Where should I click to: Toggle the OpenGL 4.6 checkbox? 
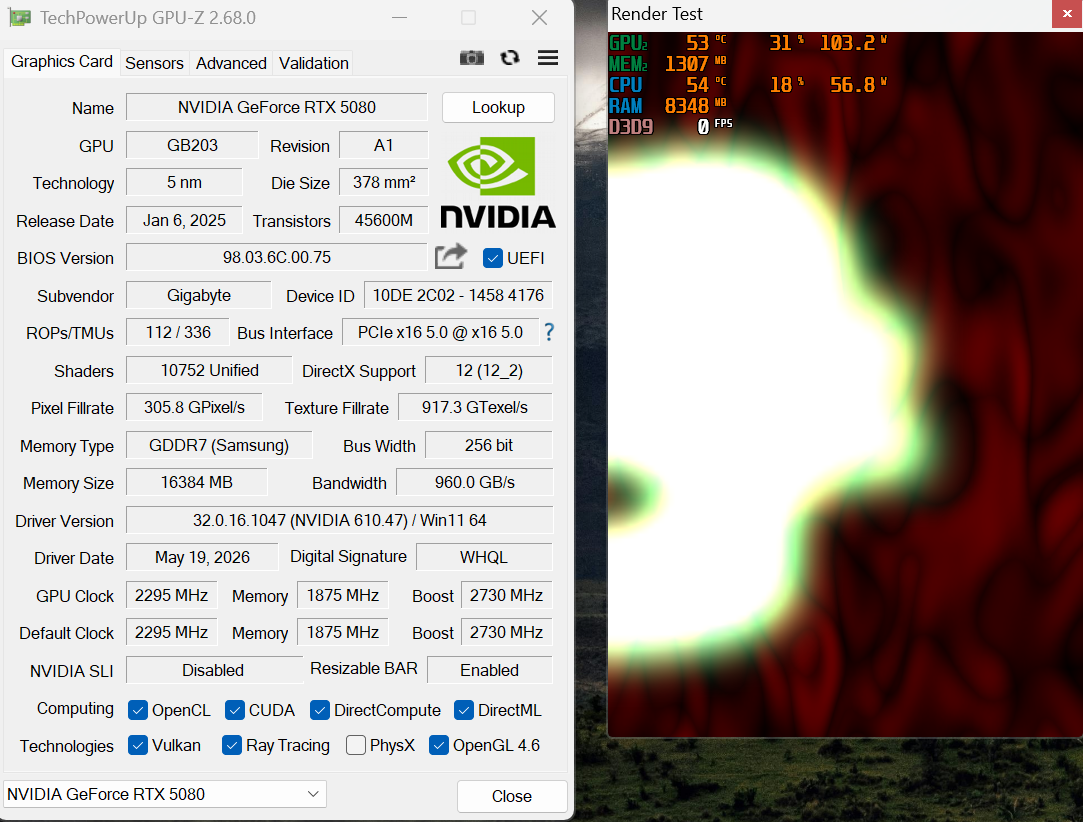pyautogui.click(x=439, y=745)
